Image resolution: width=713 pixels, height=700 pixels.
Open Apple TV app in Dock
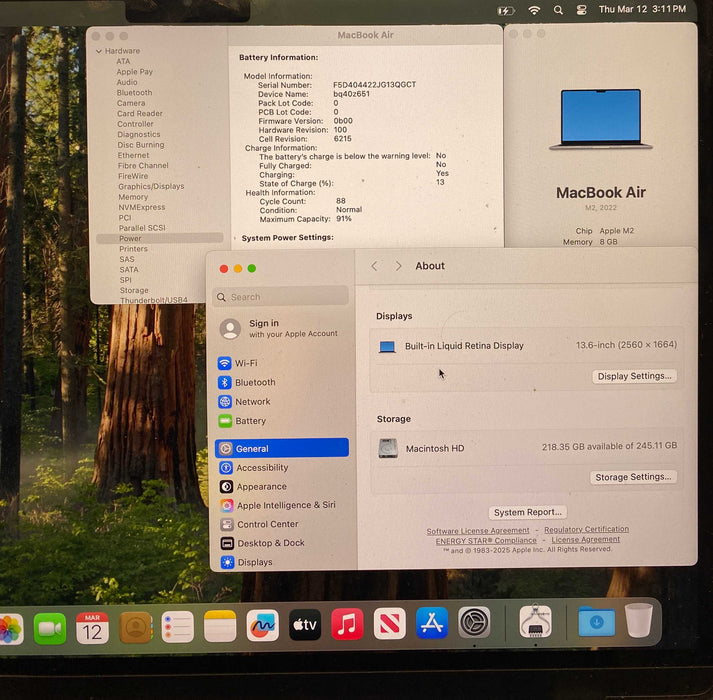point(305,624)
